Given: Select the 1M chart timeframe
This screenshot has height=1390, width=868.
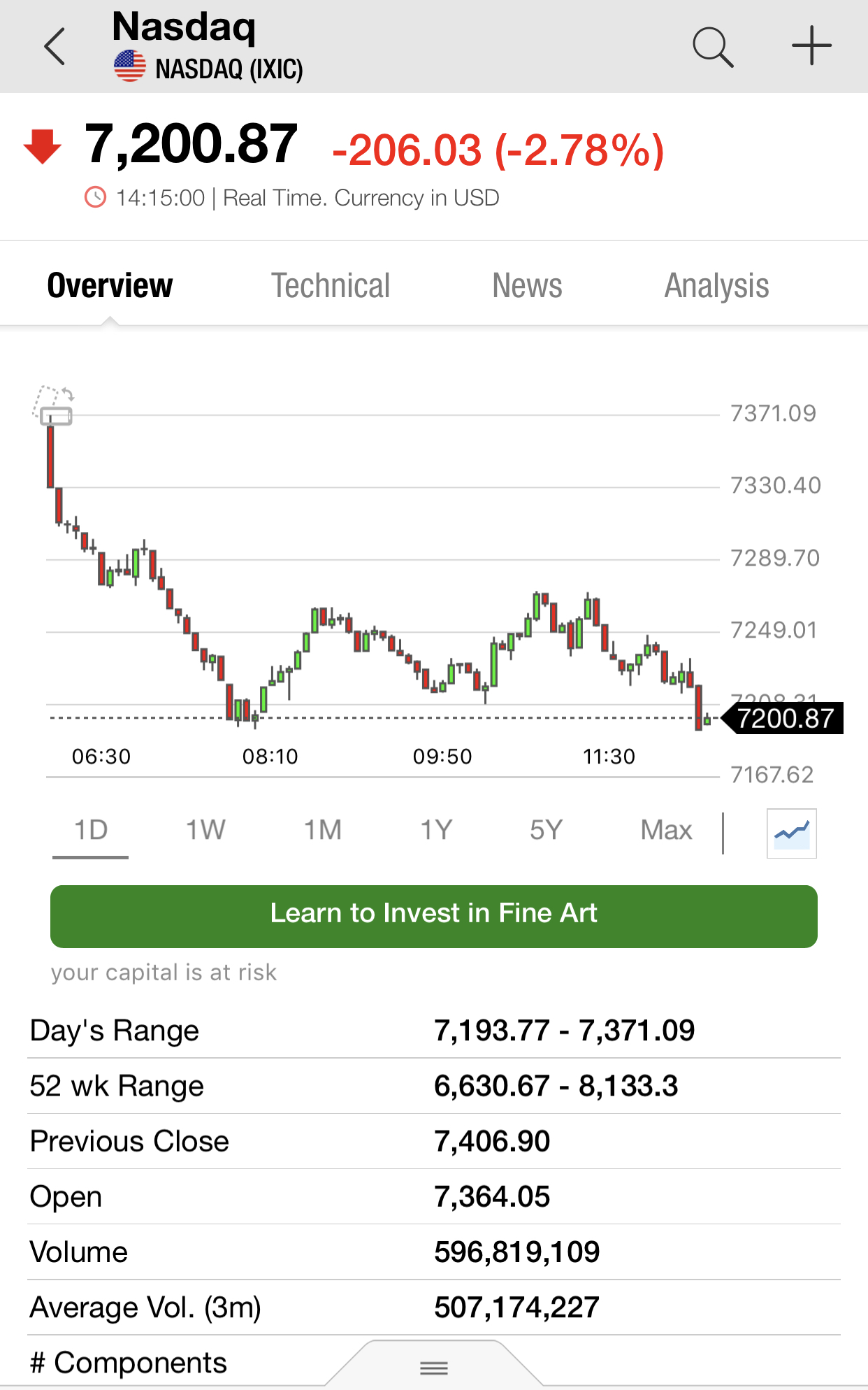Looking at the screenshot, I should pyautogui.click(x=323, y=831).
